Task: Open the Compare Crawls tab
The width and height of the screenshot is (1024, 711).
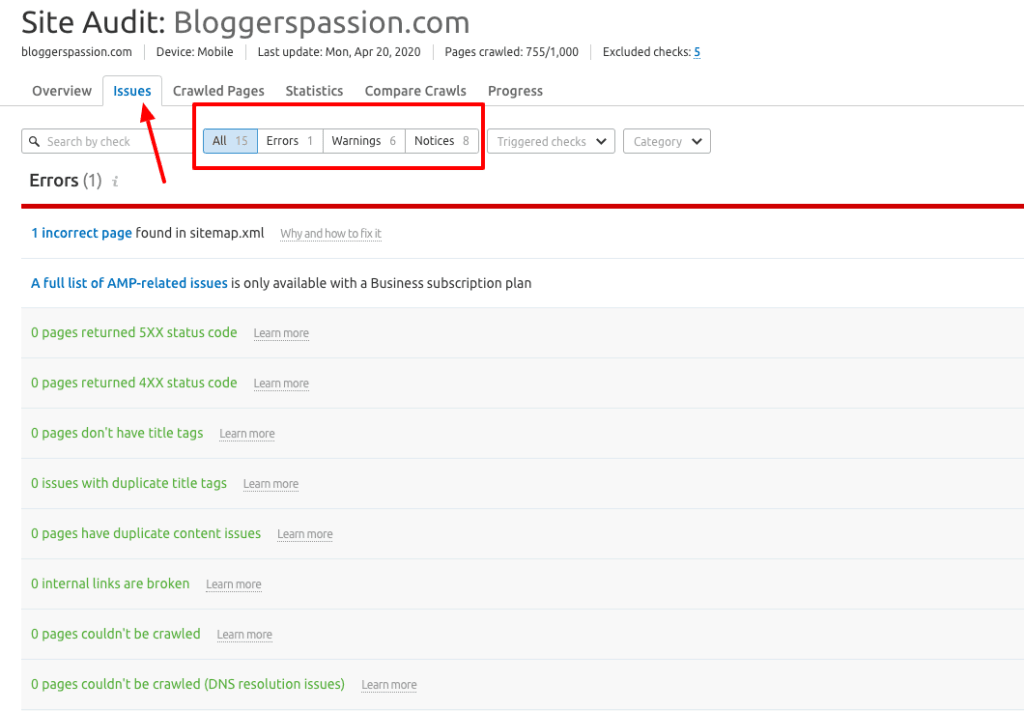Action: click(415, 91)
